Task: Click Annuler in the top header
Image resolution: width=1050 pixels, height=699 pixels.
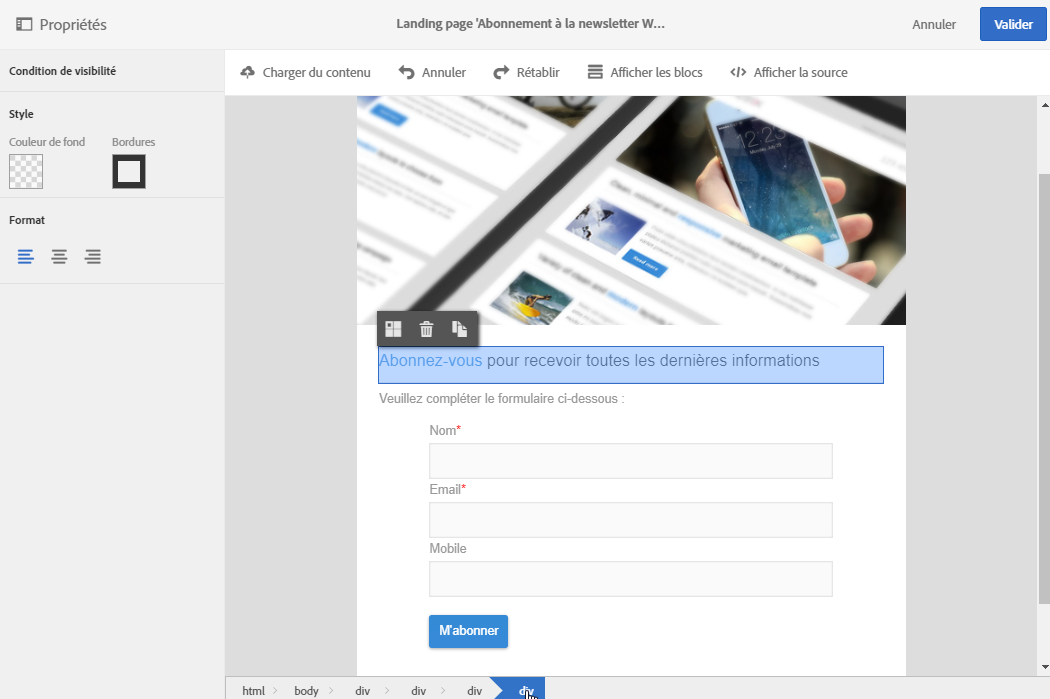Action: click(x=933, y=24)
